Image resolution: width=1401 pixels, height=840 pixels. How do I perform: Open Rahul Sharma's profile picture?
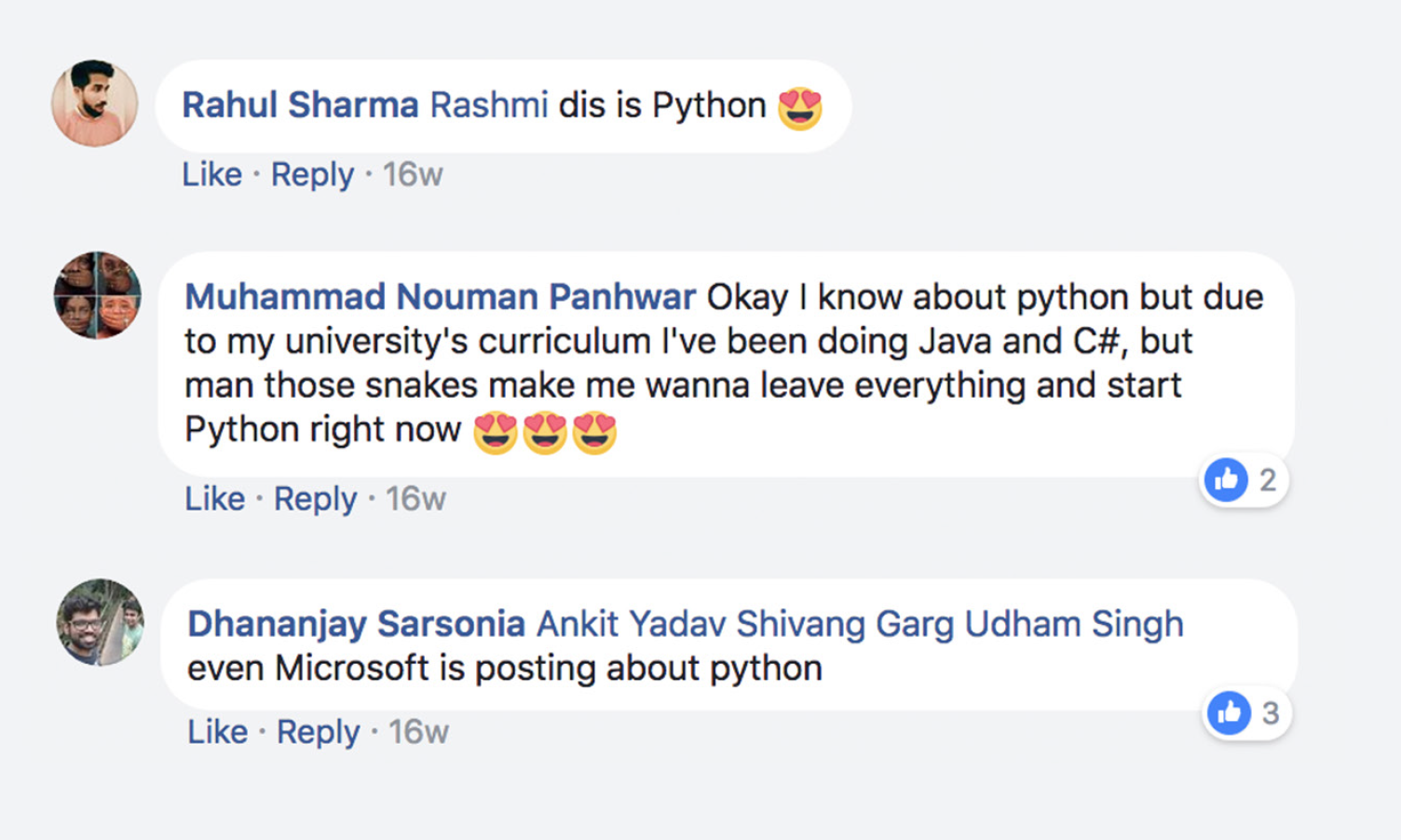point(94,103)
